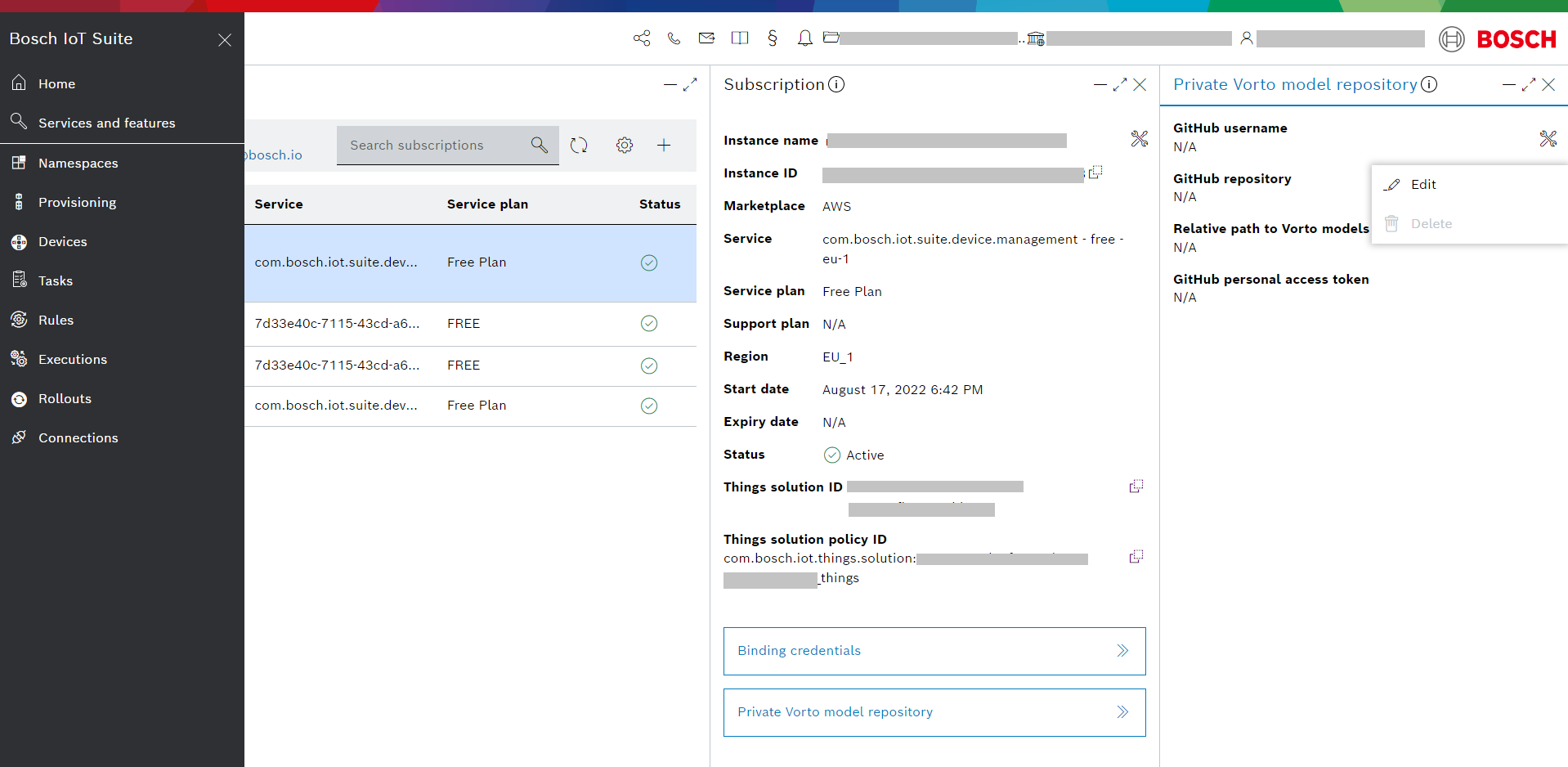Click the phone contact icon
The height and width of the screenshot is (767, 1568).
pyautogui.click(x=674, y=38)
